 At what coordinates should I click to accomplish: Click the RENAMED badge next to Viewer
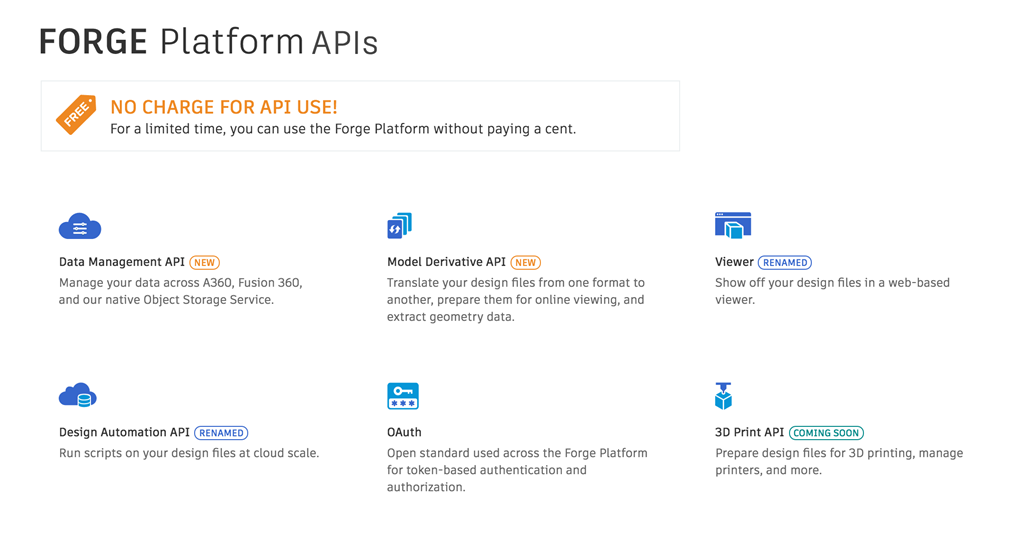[x=785, y=263]
